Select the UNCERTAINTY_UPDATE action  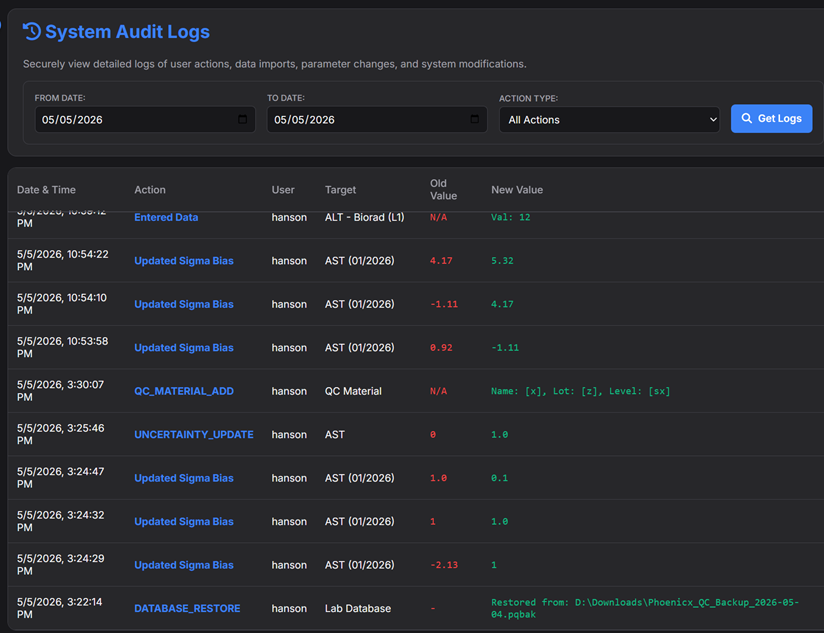coord(193,435)
